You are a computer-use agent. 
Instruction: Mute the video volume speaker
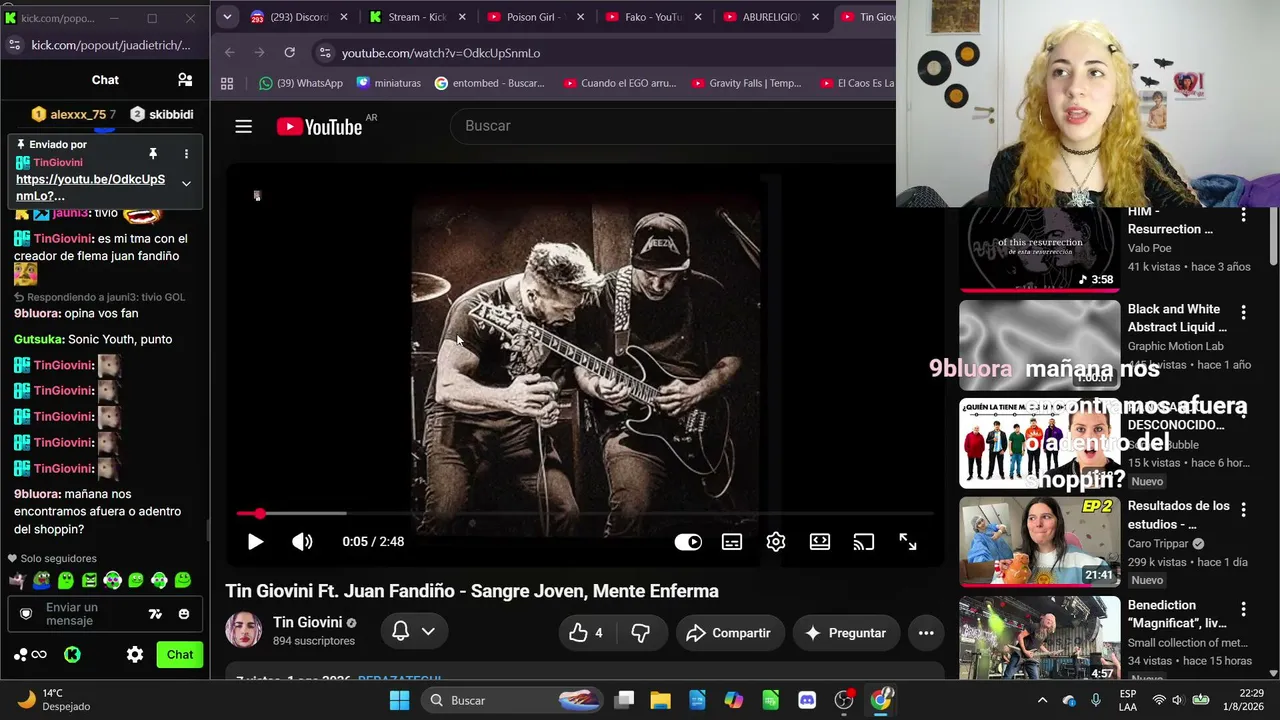click(x=302, y=542)
